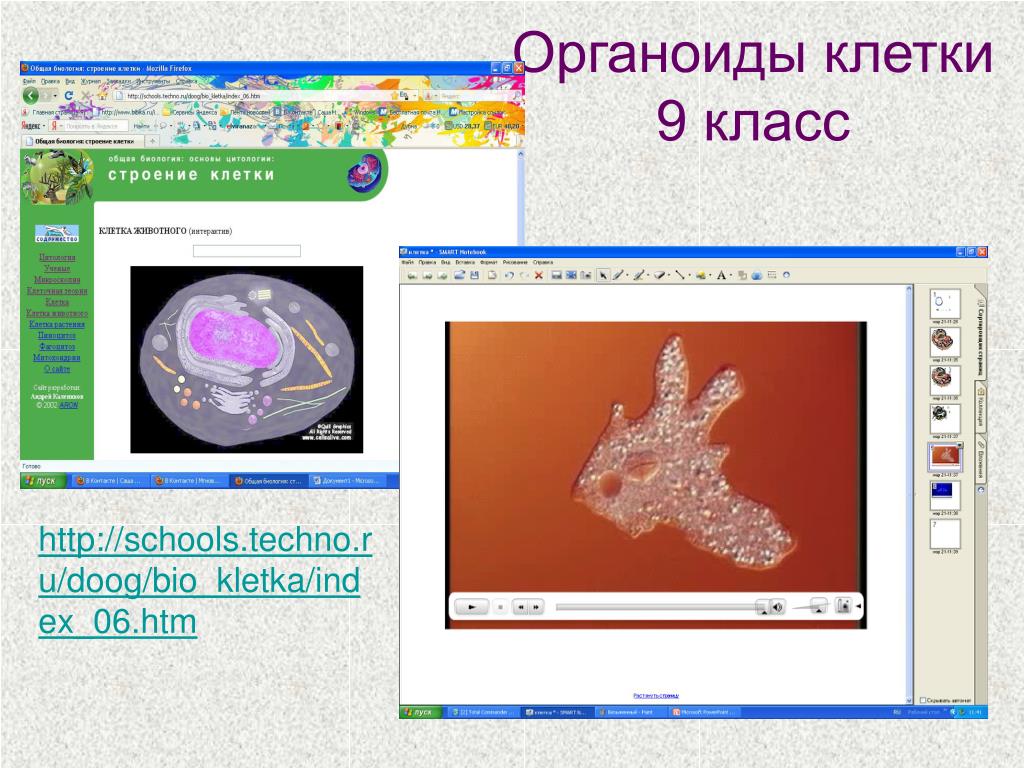Image resolution: width=1024 pixels, height=768 pixels.
Task: Select the Shapes tool in SMART Notebook
Action: [x=701, y=275]
